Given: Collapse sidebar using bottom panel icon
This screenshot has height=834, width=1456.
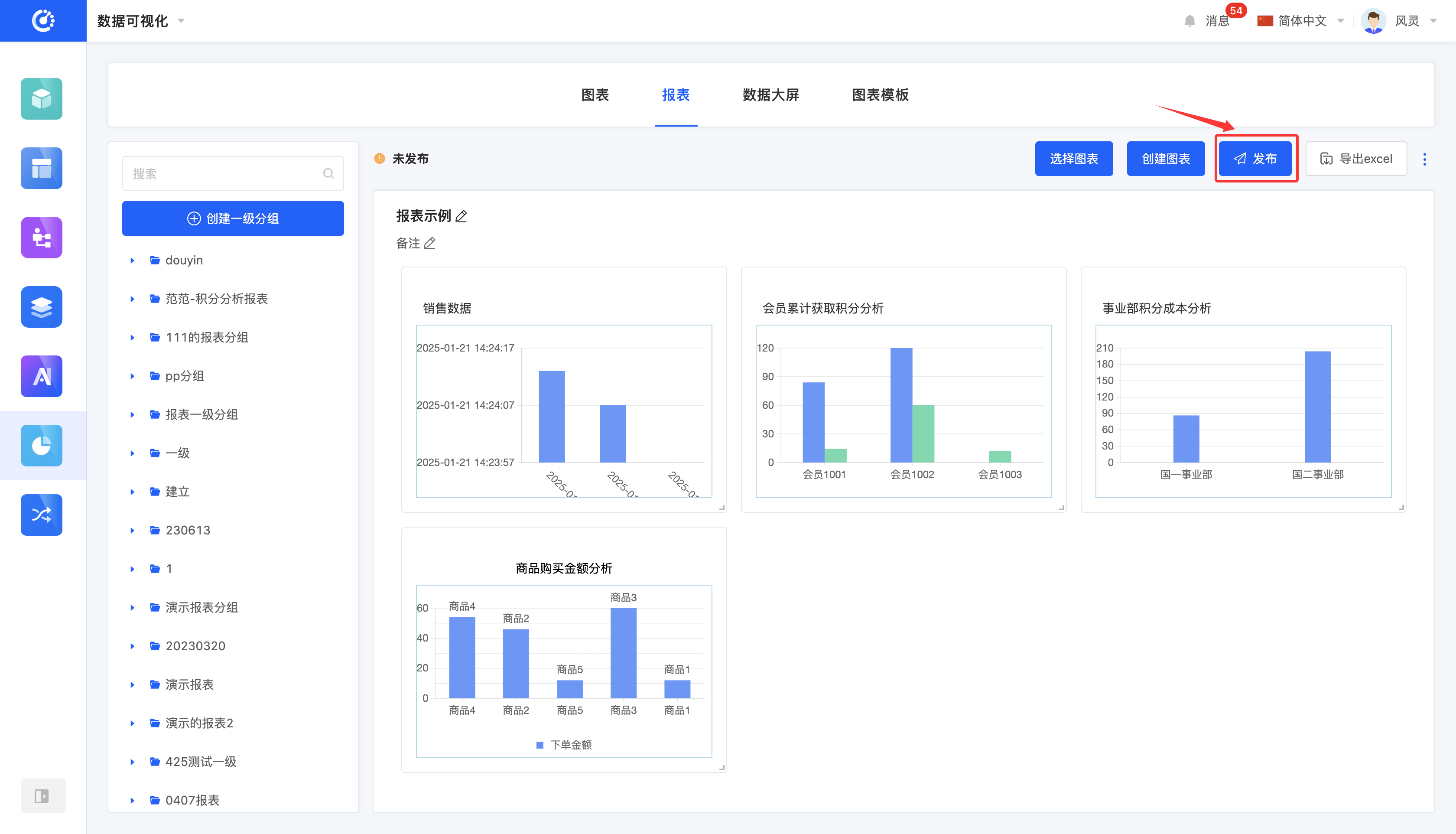Looking at the screenshot, I should pyautogui.click(x=42, y=795).
